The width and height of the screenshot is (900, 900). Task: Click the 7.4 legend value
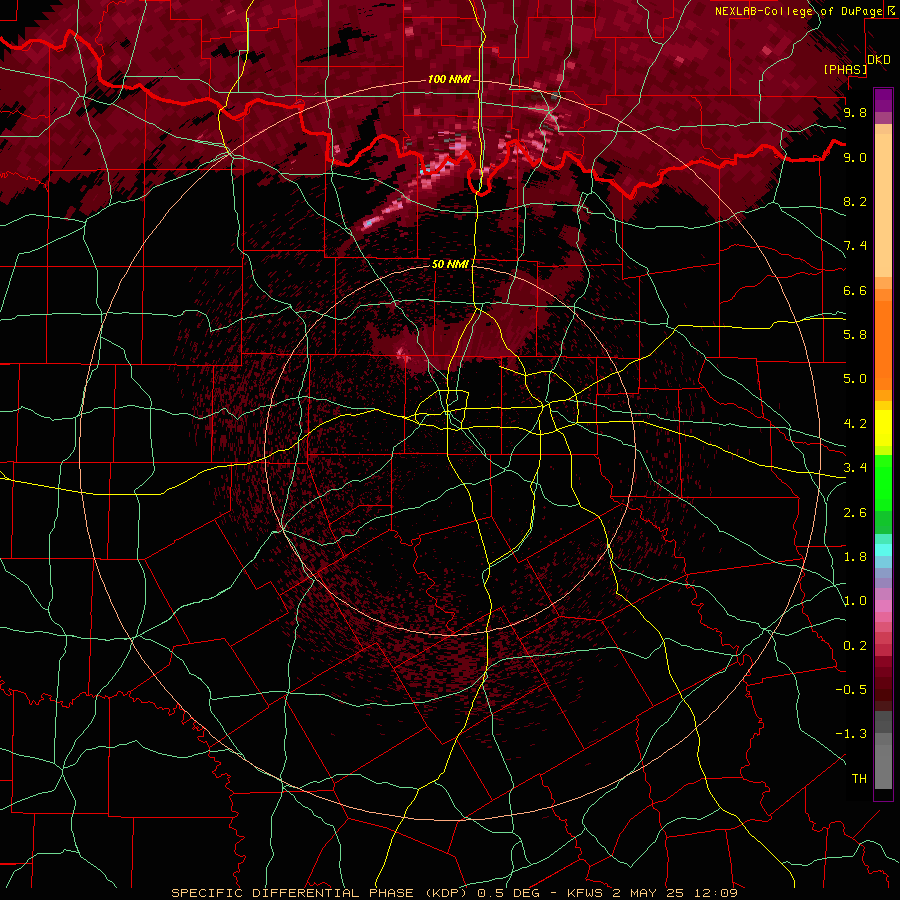click(855, 246)
